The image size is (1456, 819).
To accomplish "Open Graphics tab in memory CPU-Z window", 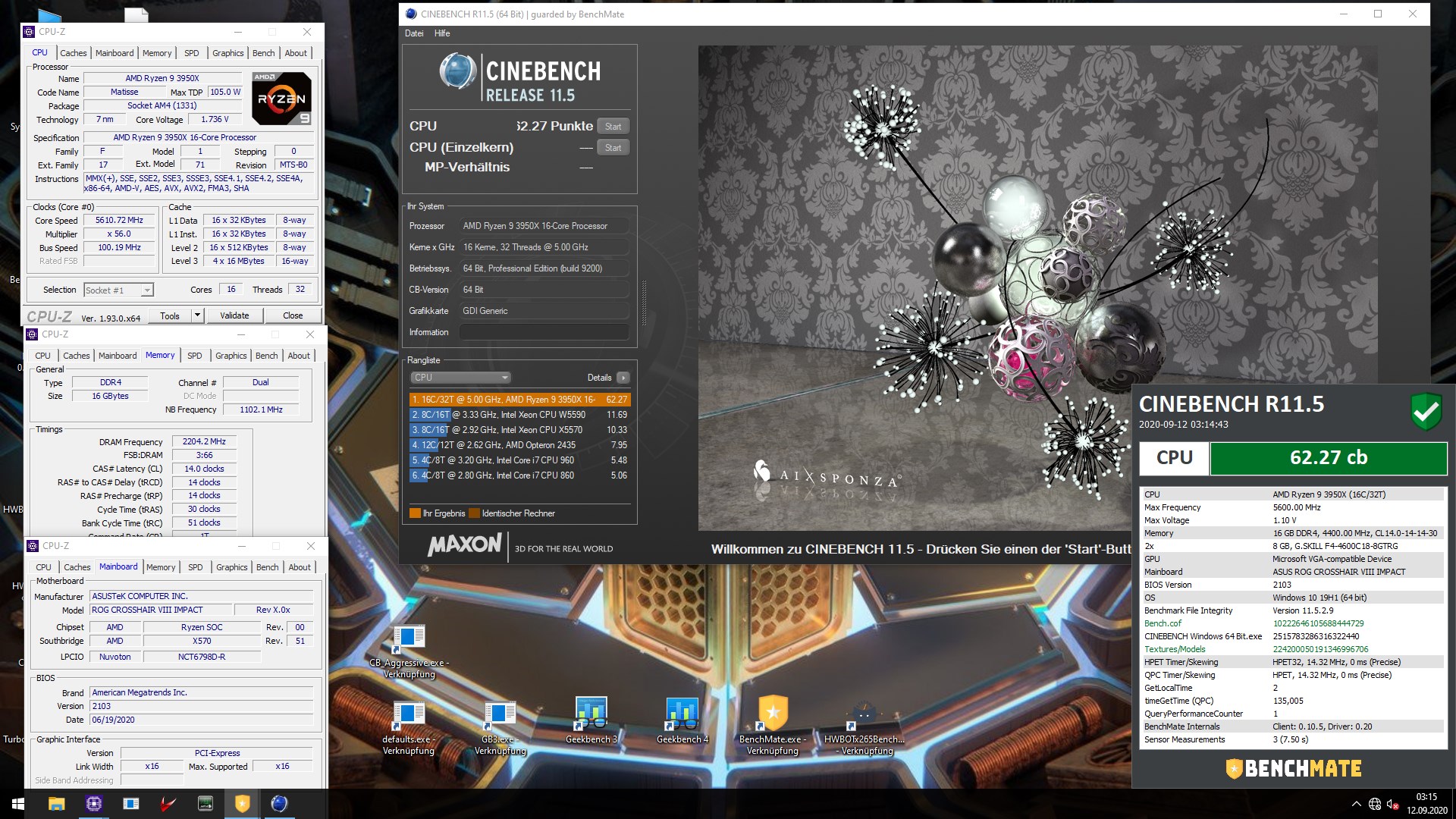I will click(x=231, y=356).
